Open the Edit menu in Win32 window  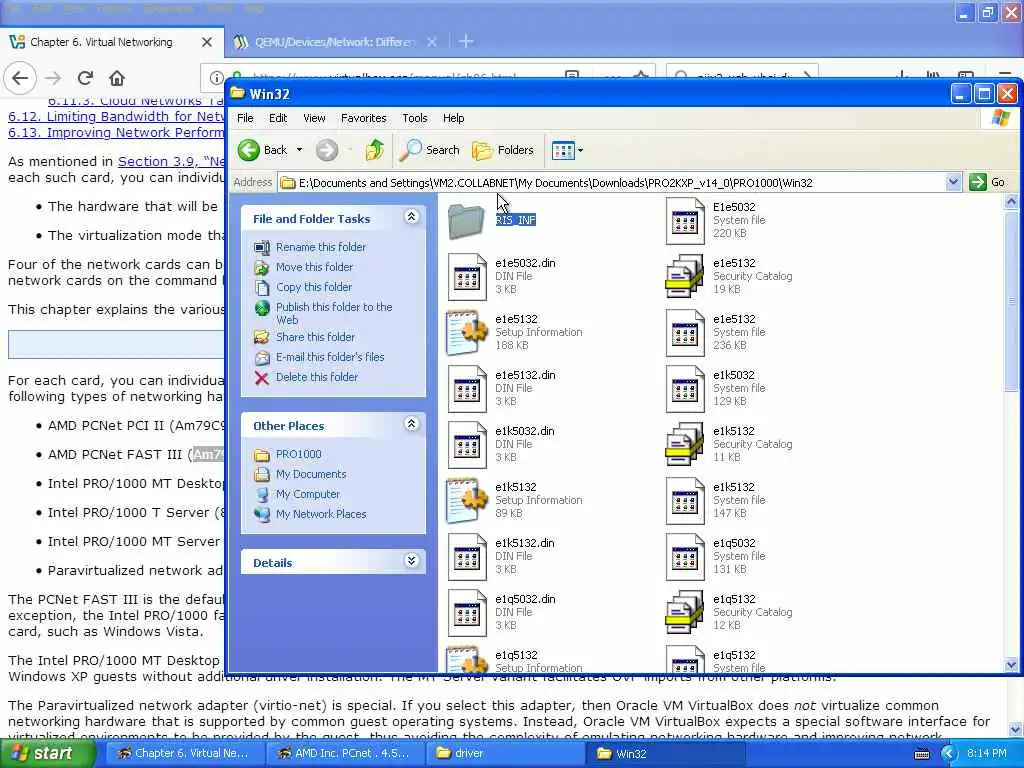pyautogui.click(x=278, y=118)
